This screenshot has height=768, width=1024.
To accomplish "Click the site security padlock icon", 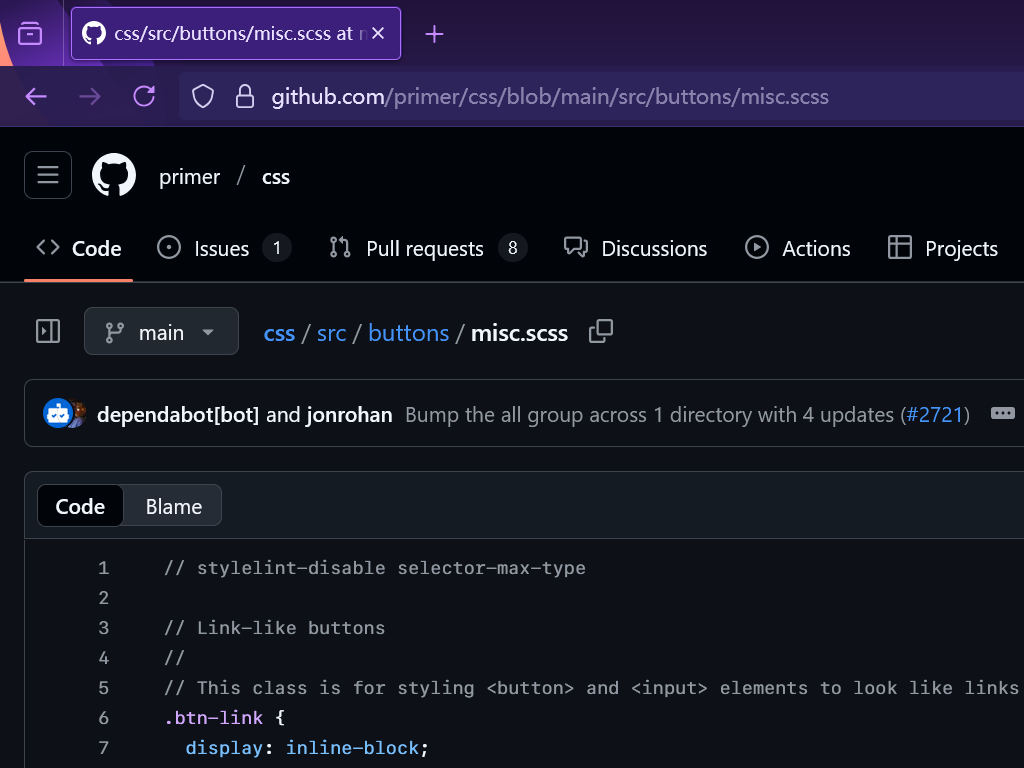I will click(244, 96).
